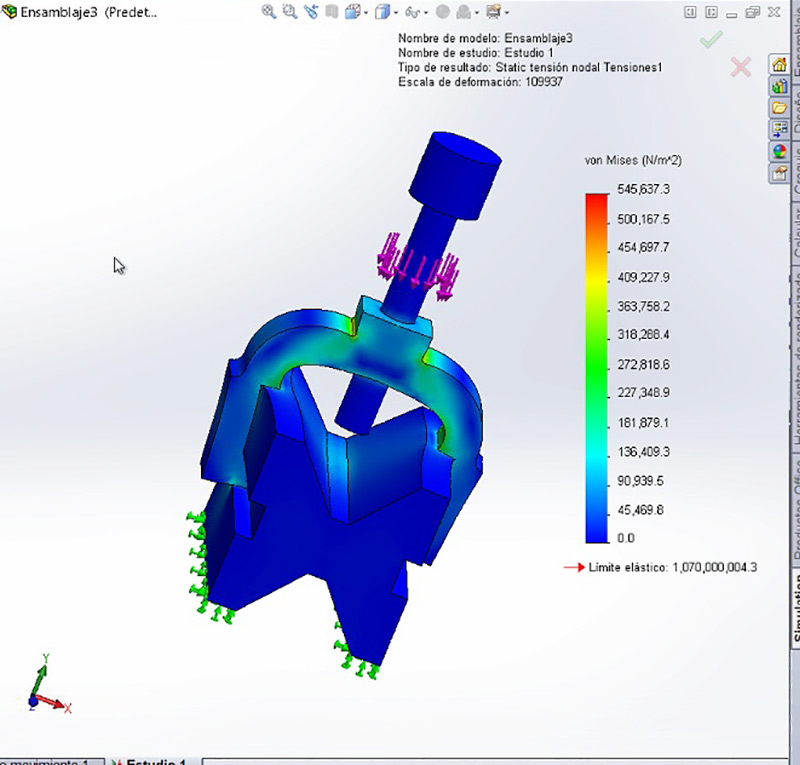Click the Previous View icon
Viewport: 800px width, 765px height.
[x=311, y=12]
